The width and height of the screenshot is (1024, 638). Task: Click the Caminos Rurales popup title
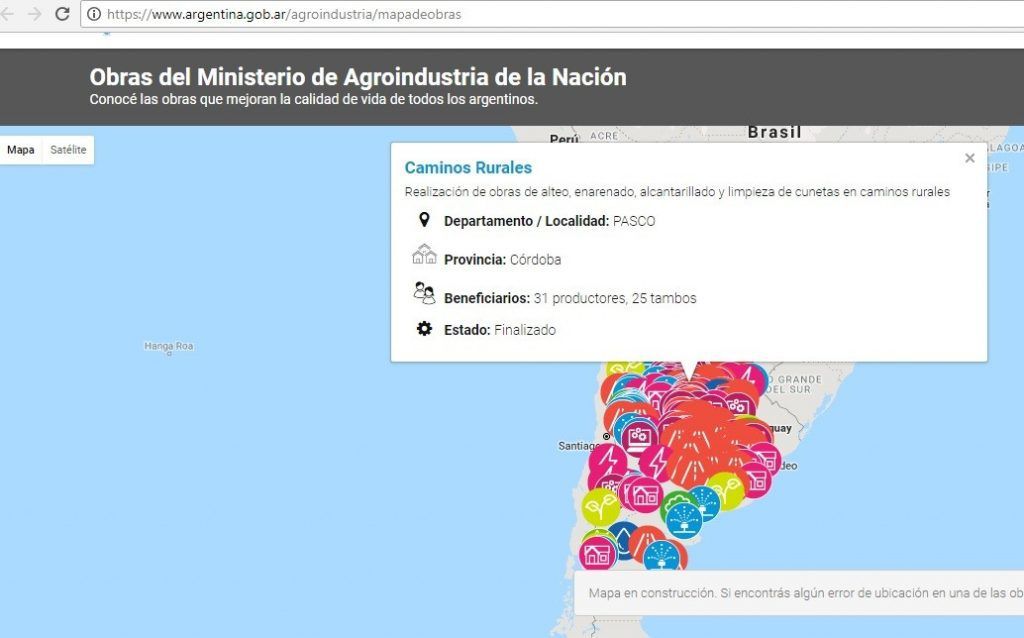pyautogui.click(x=468, y=168)
